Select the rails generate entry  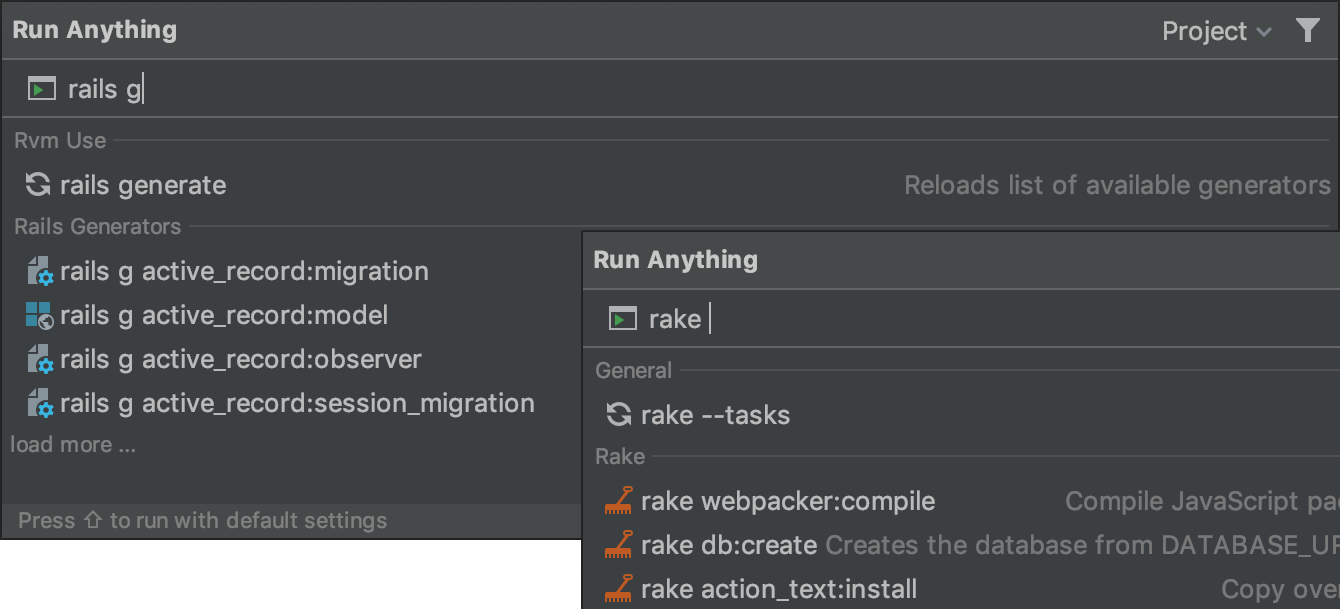tap(143, 185)
